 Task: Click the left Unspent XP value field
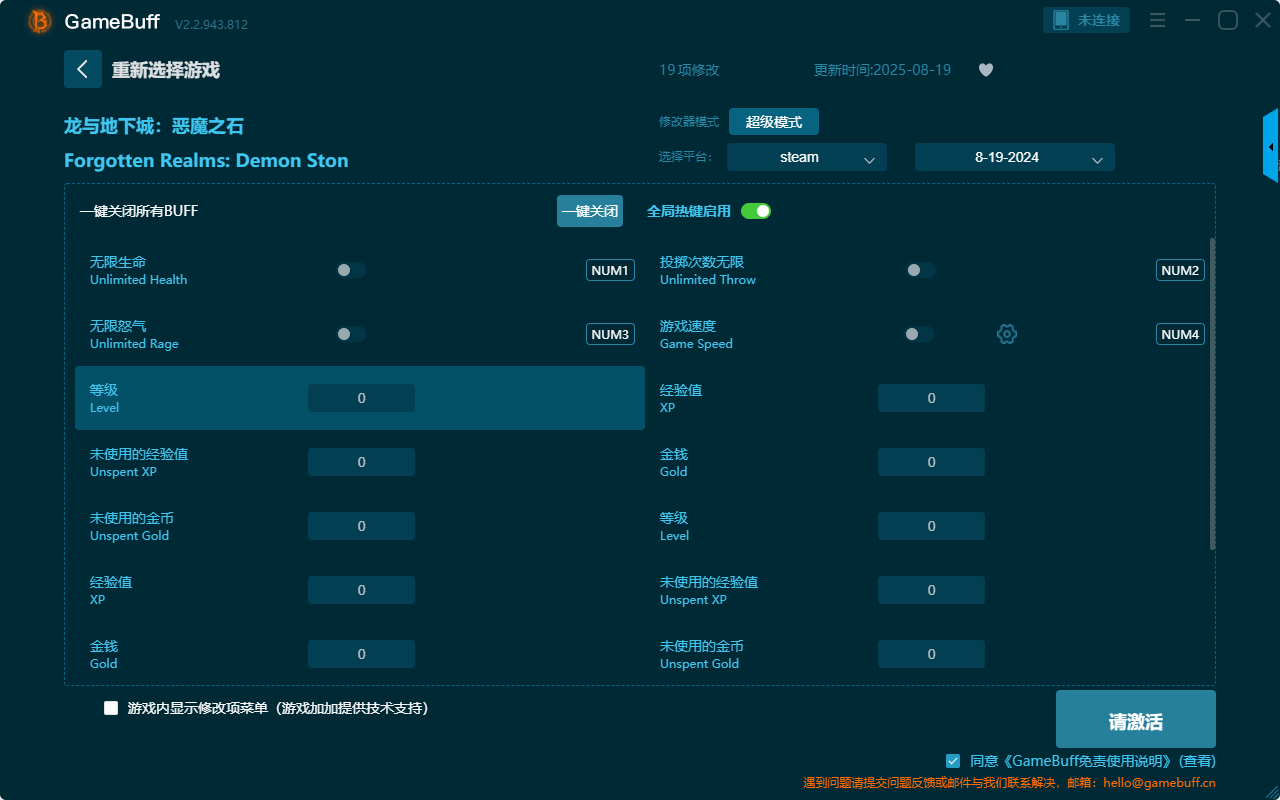[x=361, y=462]
